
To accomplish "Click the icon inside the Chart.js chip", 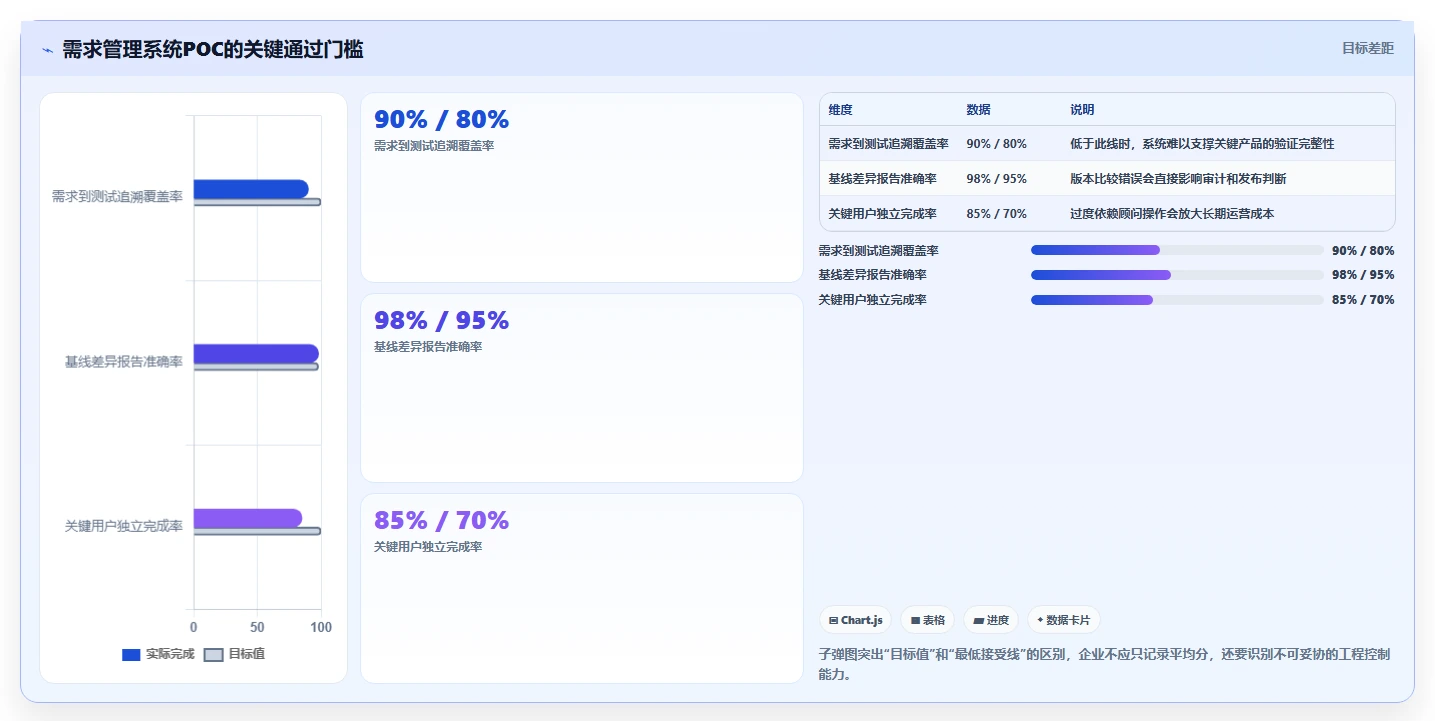I will pos(833,620).
